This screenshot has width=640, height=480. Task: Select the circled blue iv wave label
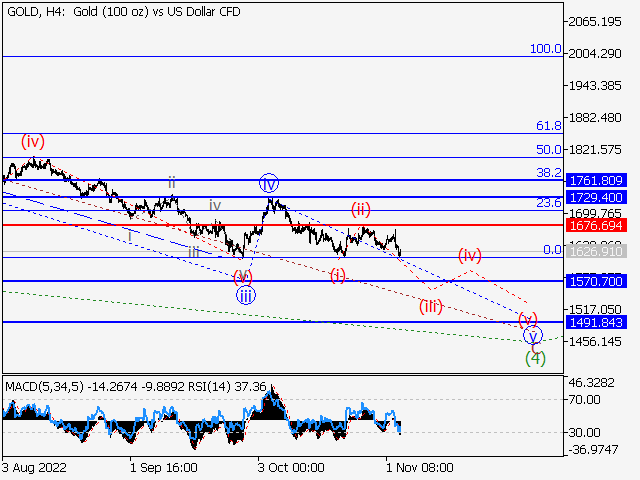(269, 184)
